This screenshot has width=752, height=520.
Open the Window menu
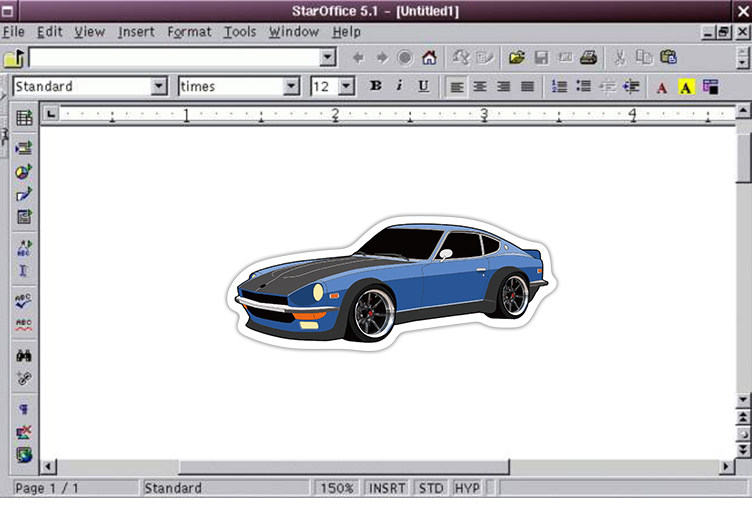(294, 32)
